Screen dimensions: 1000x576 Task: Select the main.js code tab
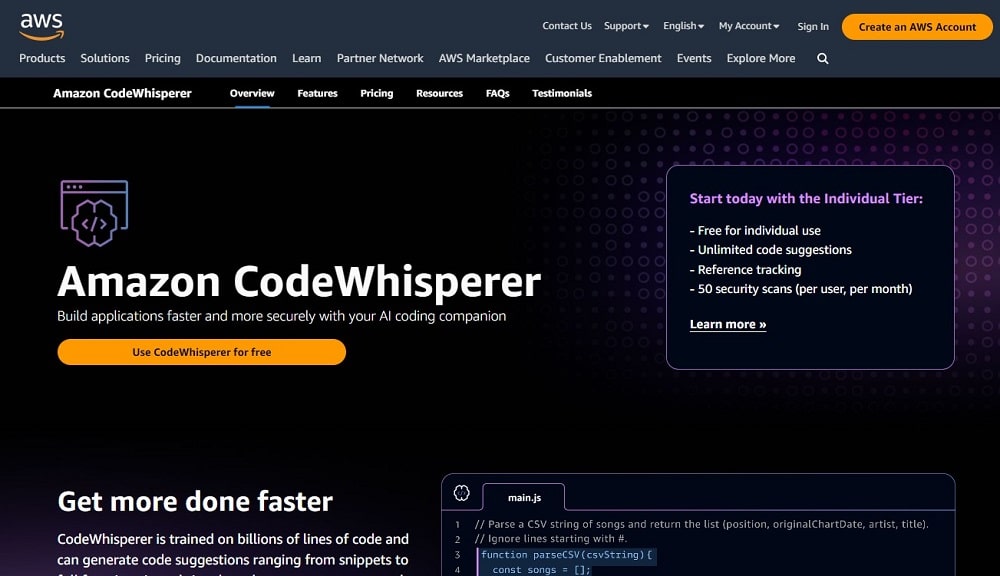(x=524, y=498)
